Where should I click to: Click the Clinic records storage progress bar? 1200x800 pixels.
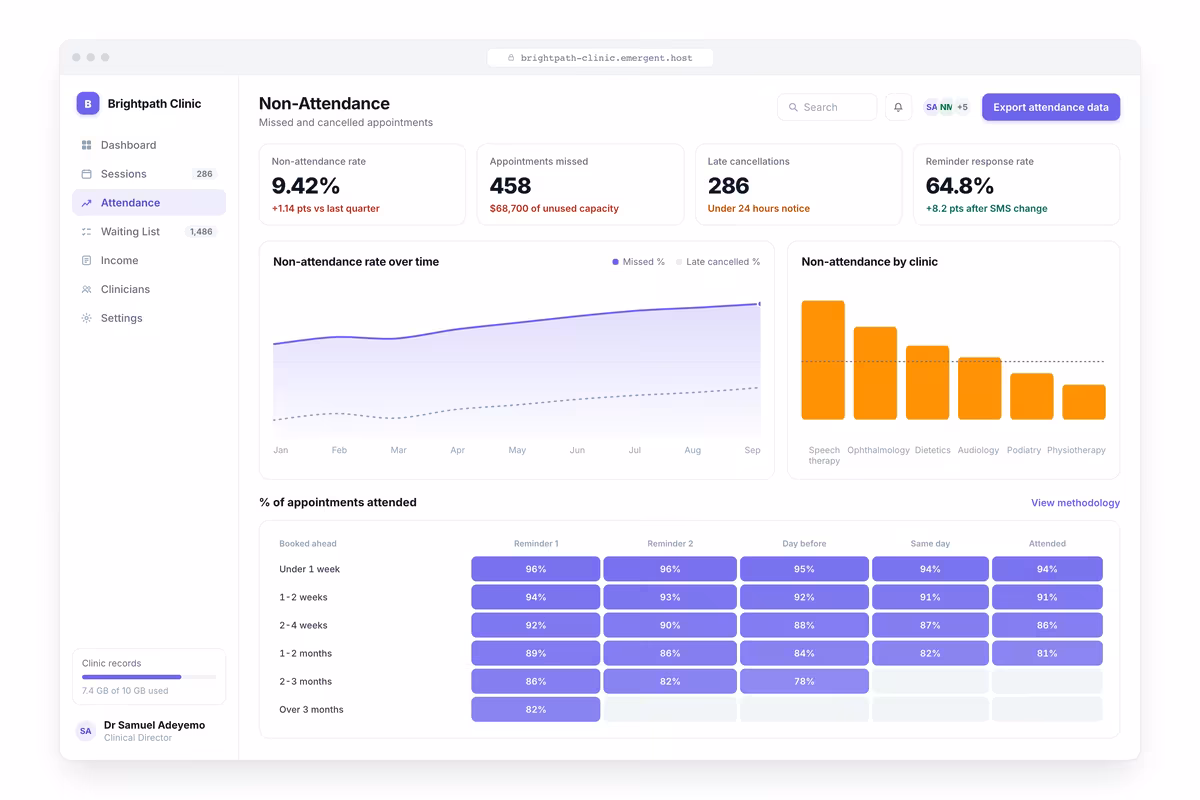click(149, 677)
